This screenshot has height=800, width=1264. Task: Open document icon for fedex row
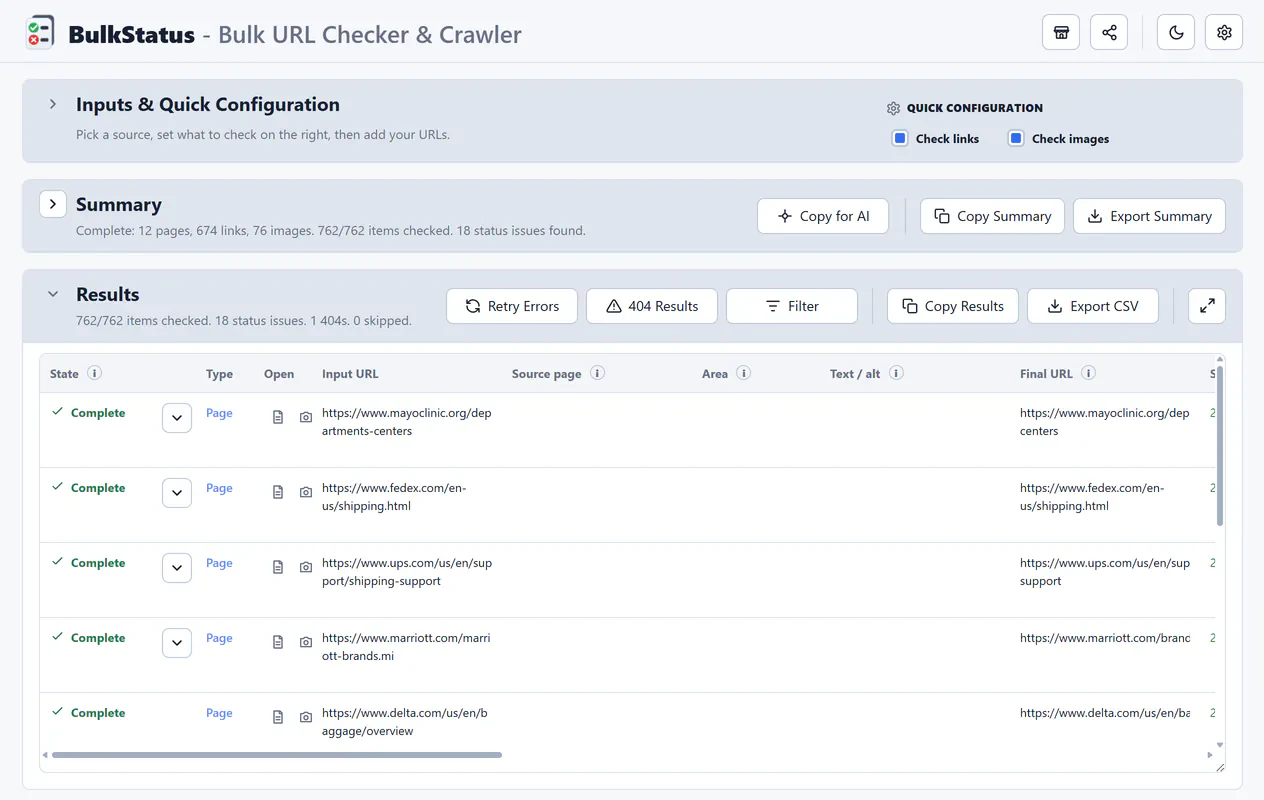[x=278, y=492]
